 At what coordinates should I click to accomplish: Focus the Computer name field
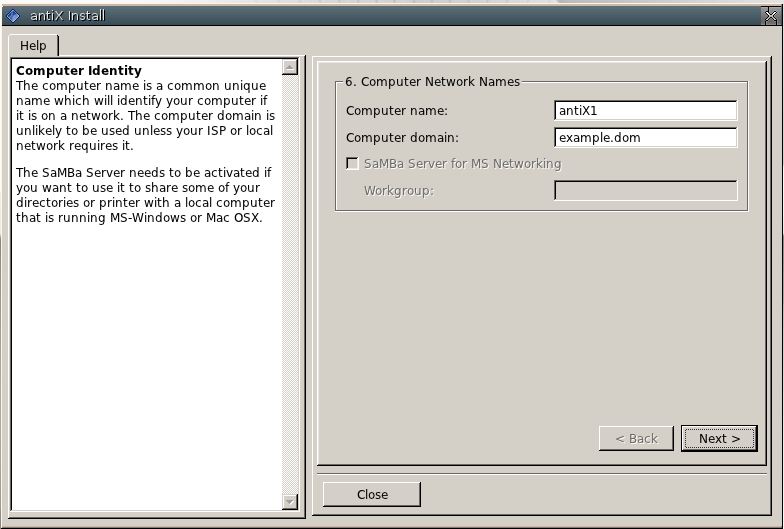point(646,110)
